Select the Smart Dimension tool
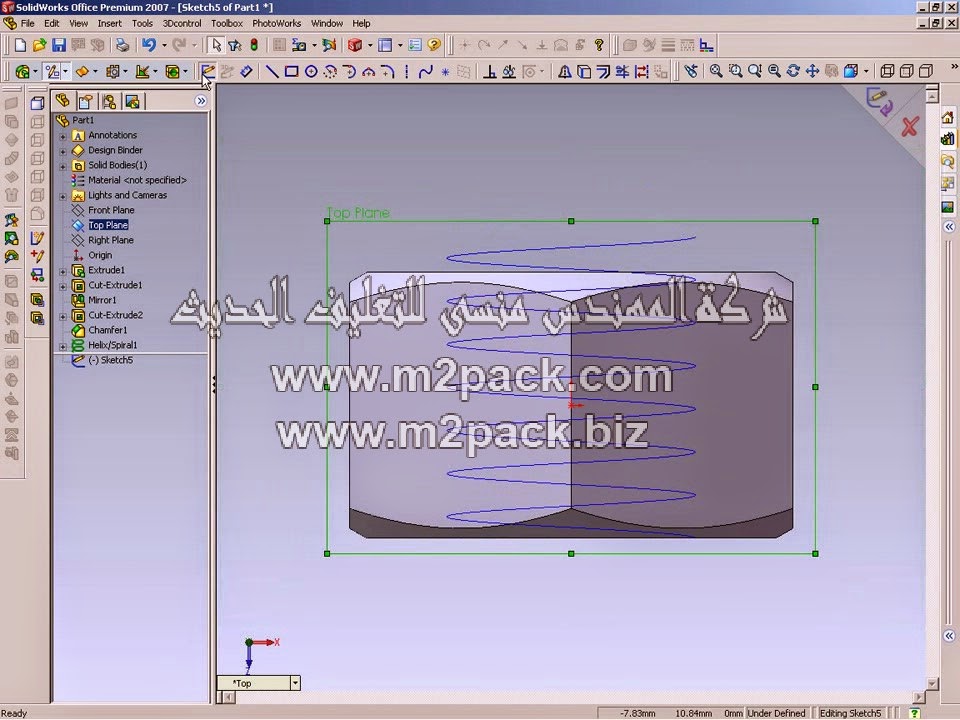 246,72
